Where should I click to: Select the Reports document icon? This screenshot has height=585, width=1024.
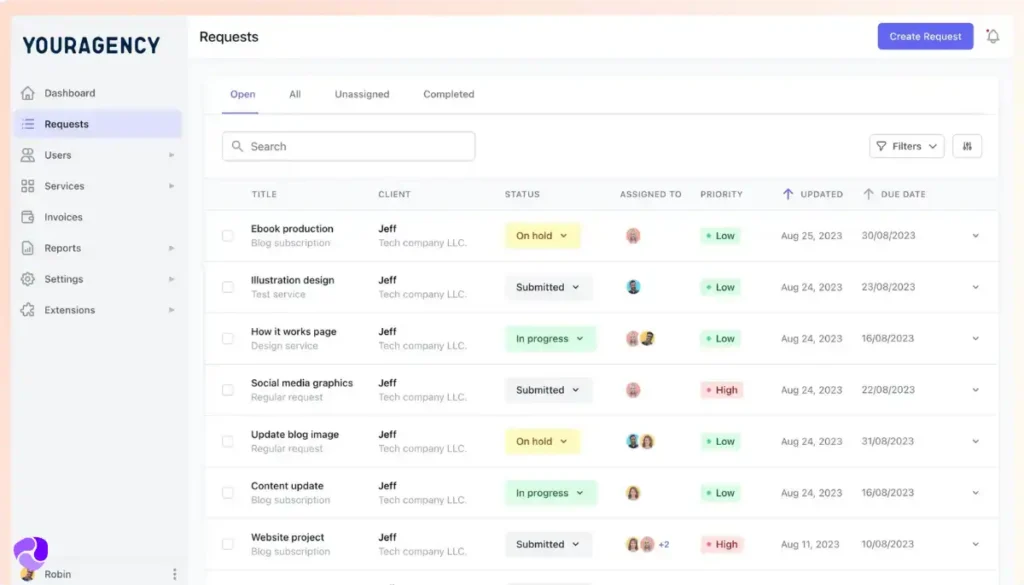pyautogui.click(x=28, y=248)
